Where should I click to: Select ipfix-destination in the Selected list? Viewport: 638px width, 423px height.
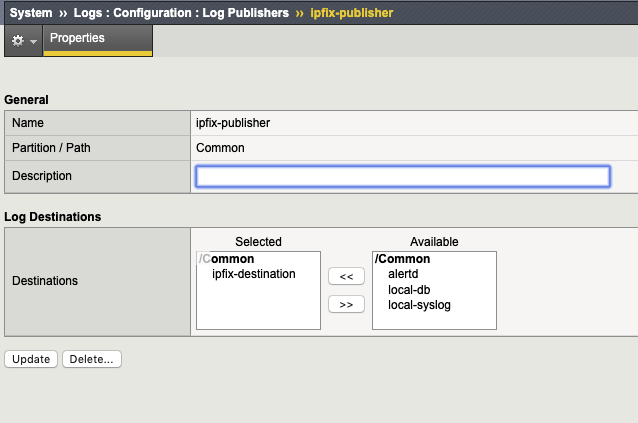click(x=253, y=273)
